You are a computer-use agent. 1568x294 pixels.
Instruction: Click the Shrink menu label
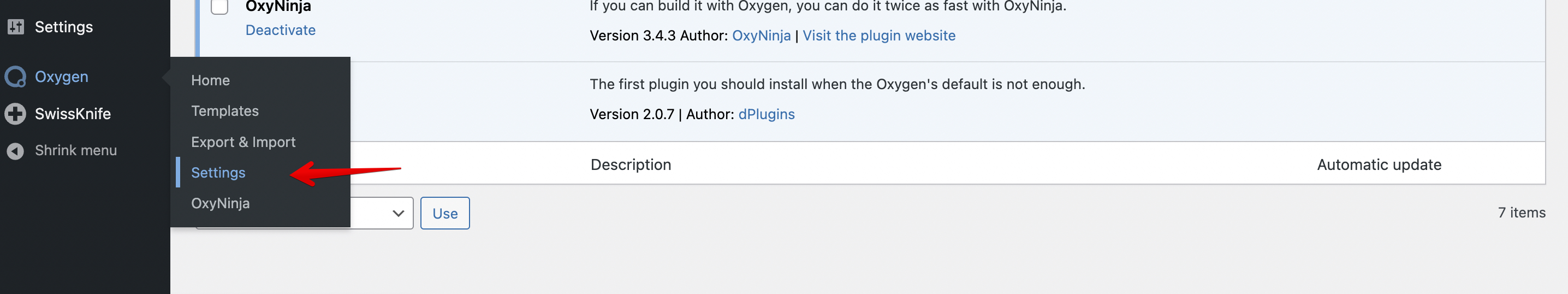coord(75,150)
